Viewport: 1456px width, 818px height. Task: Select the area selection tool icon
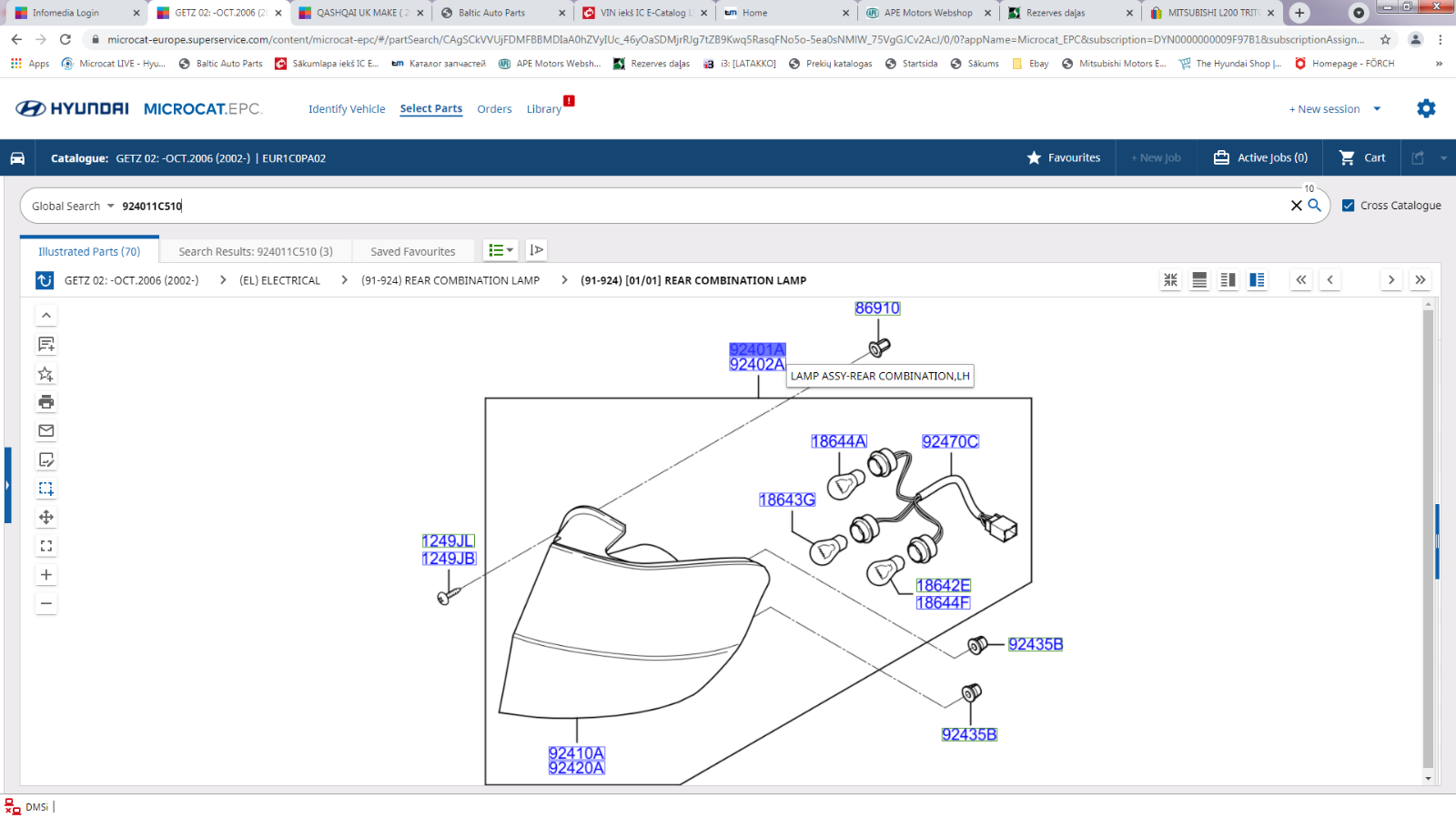point(46,489)
